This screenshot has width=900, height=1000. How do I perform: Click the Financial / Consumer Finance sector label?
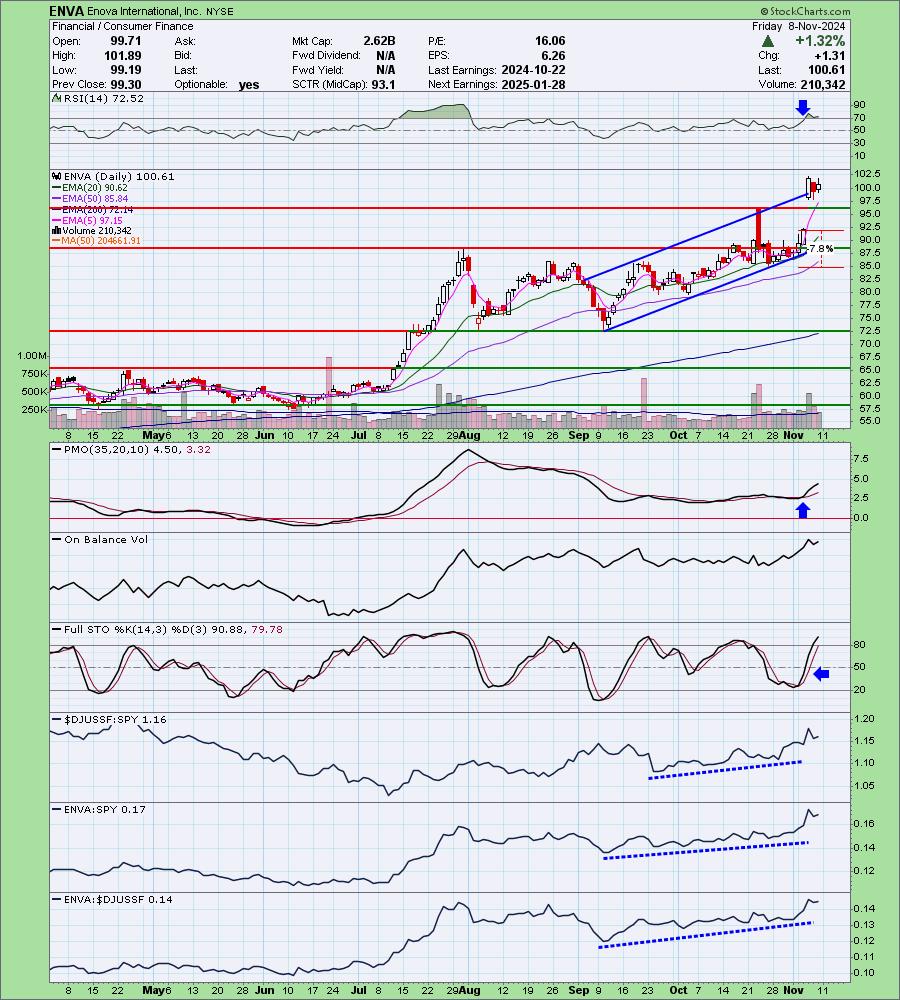pyautogui.click(x=122, y=26)
